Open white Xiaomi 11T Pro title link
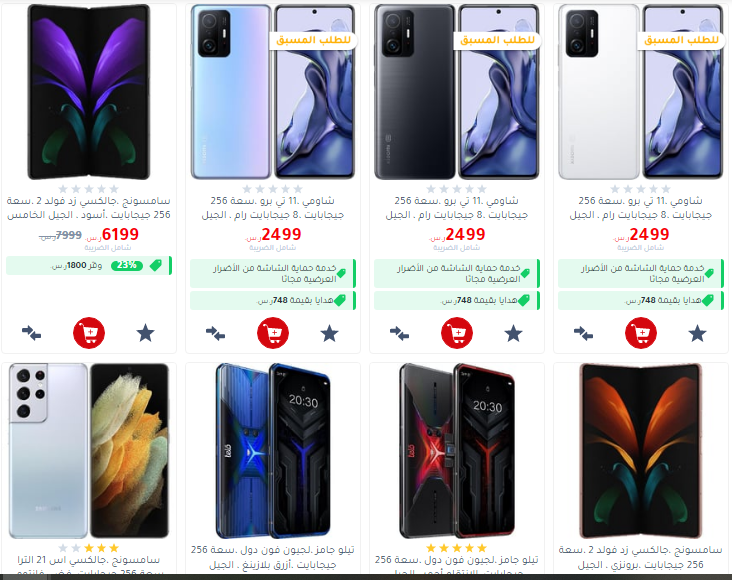The height and width of the screenshot is (580, 732). coord(640,208)
